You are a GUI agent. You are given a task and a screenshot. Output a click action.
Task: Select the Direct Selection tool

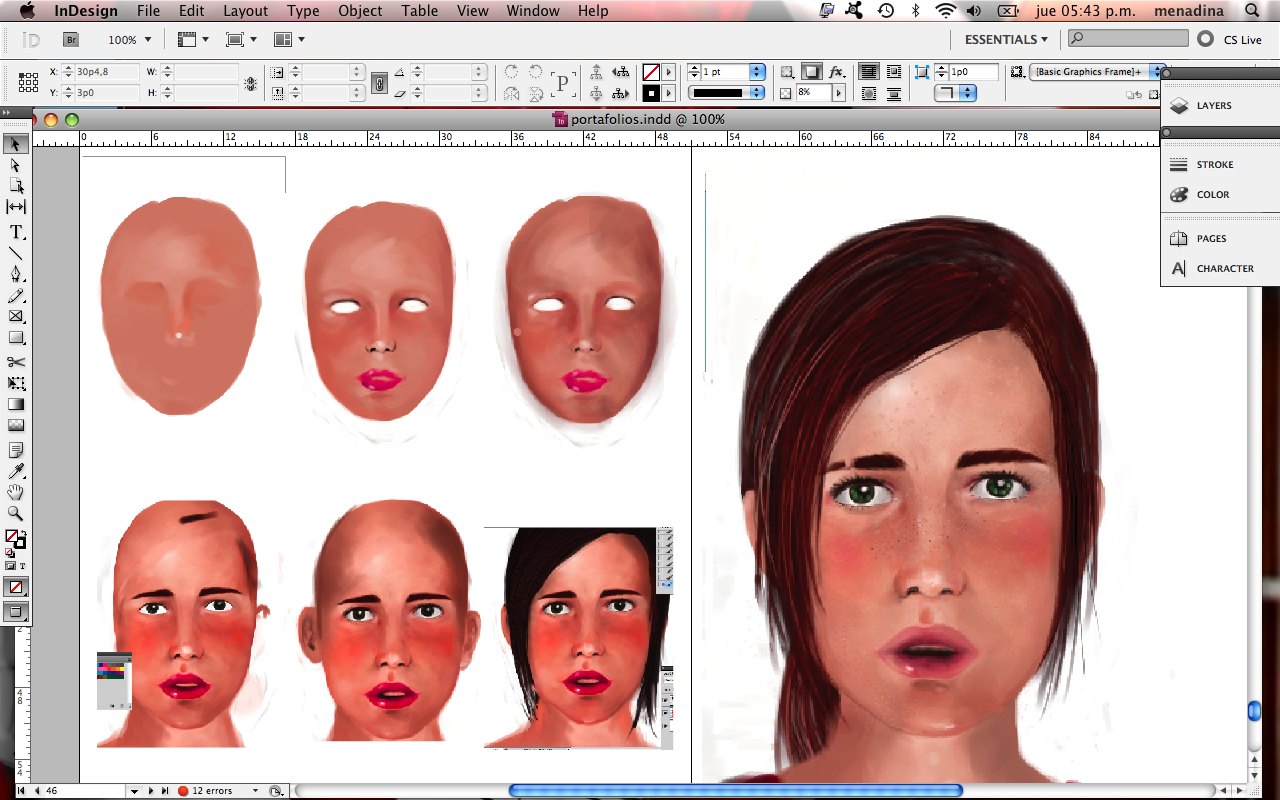pyautogui.click(x=15, y=164)
